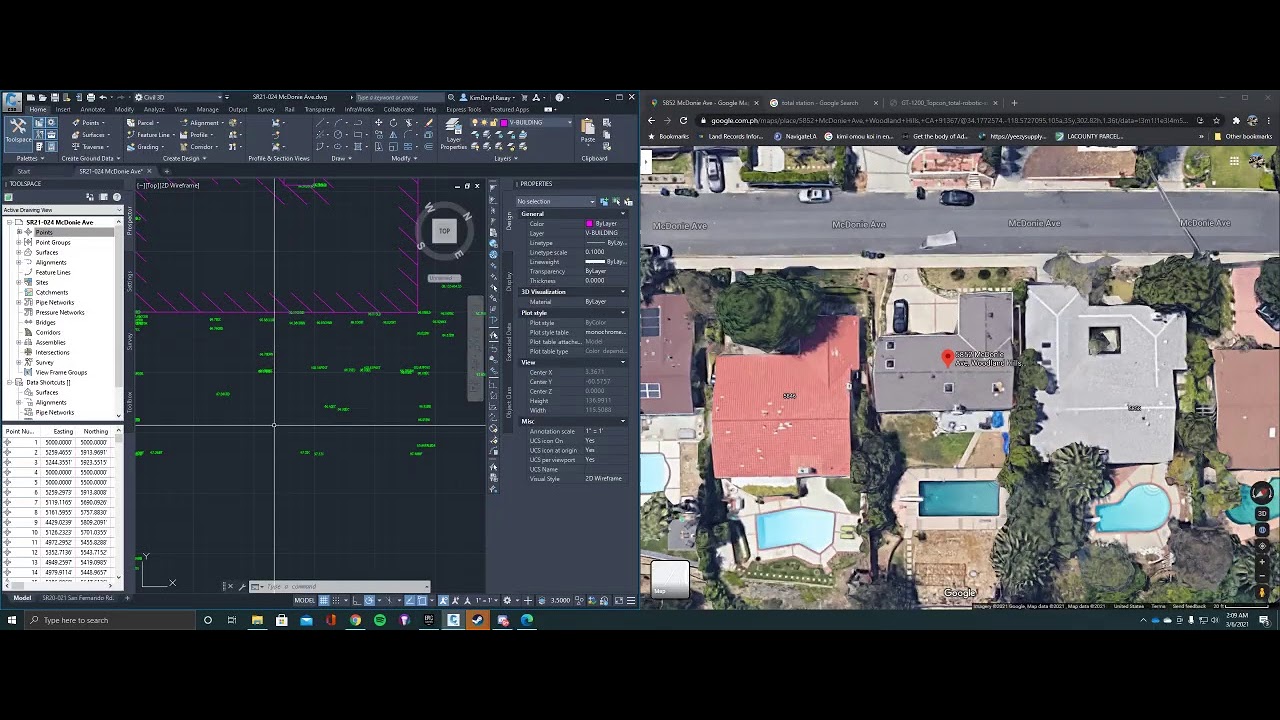Click the ViewCube TOP face
Screen dimensions: 1280x720
(444, 231)
